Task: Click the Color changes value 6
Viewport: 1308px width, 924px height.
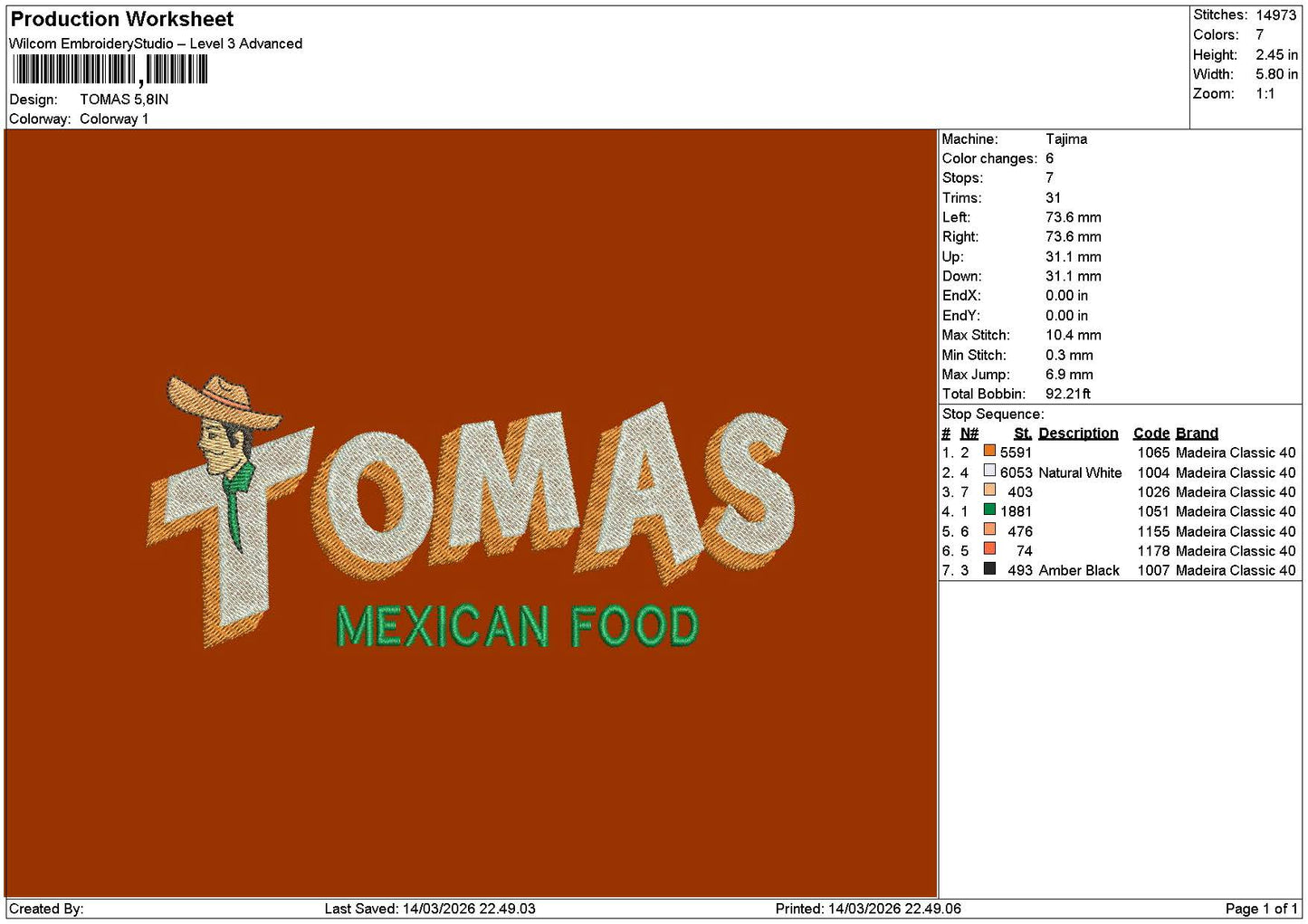Action: coord(1049,158)
